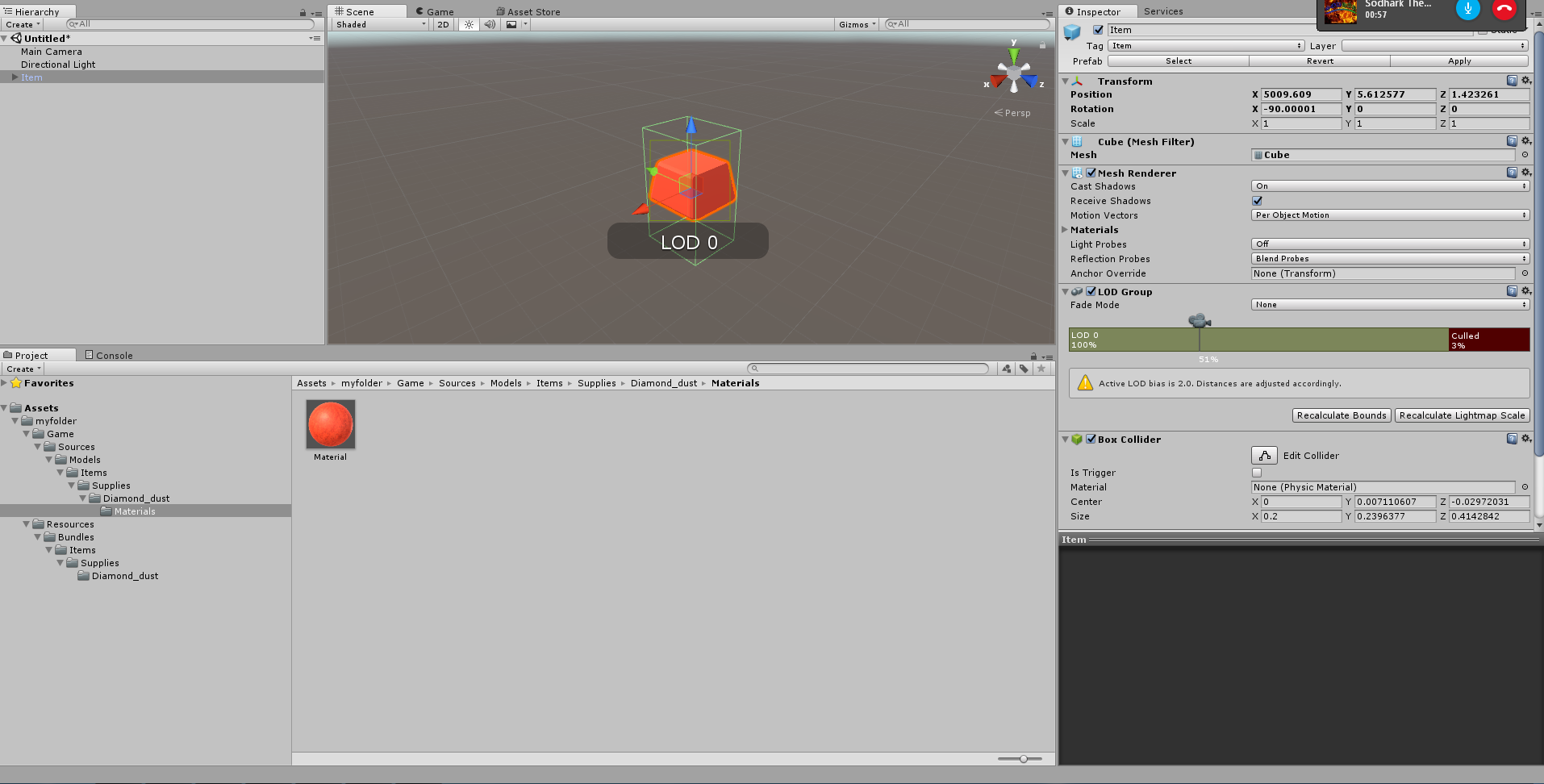Image resolution: width=1544 pixels, height=784 pixels.
Task: Open the Mesh Renderer help icon
Action: [1512, 173]
